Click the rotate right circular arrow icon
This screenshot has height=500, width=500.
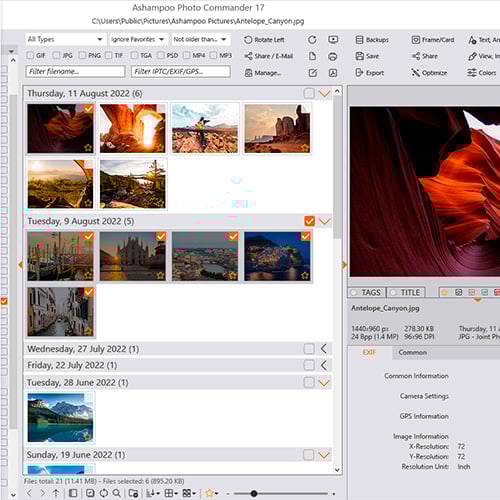point(312,40)
